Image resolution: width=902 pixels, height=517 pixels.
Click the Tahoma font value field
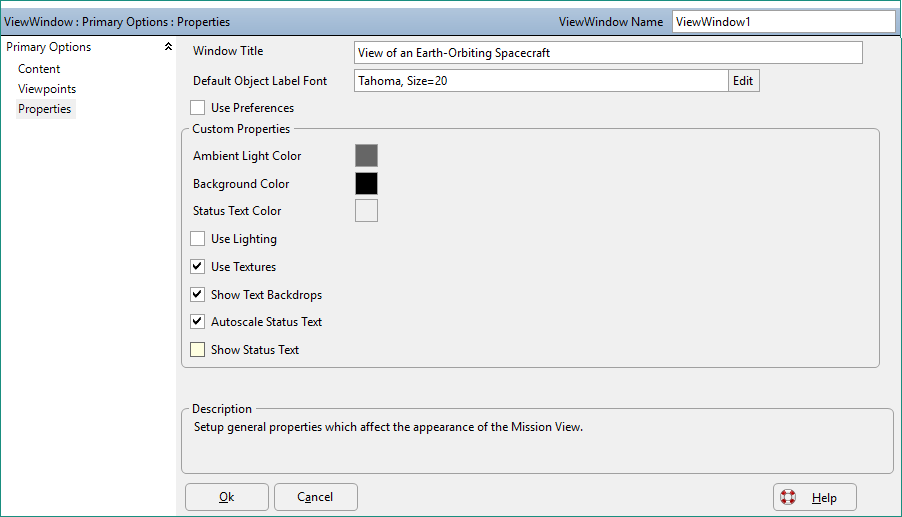pos(541,81)
